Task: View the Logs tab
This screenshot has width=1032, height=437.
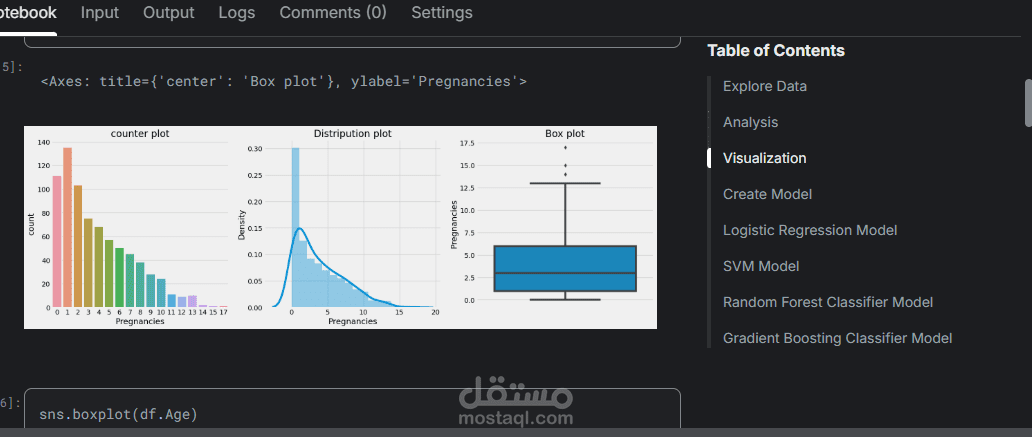Action: click(x=236, y=13)
